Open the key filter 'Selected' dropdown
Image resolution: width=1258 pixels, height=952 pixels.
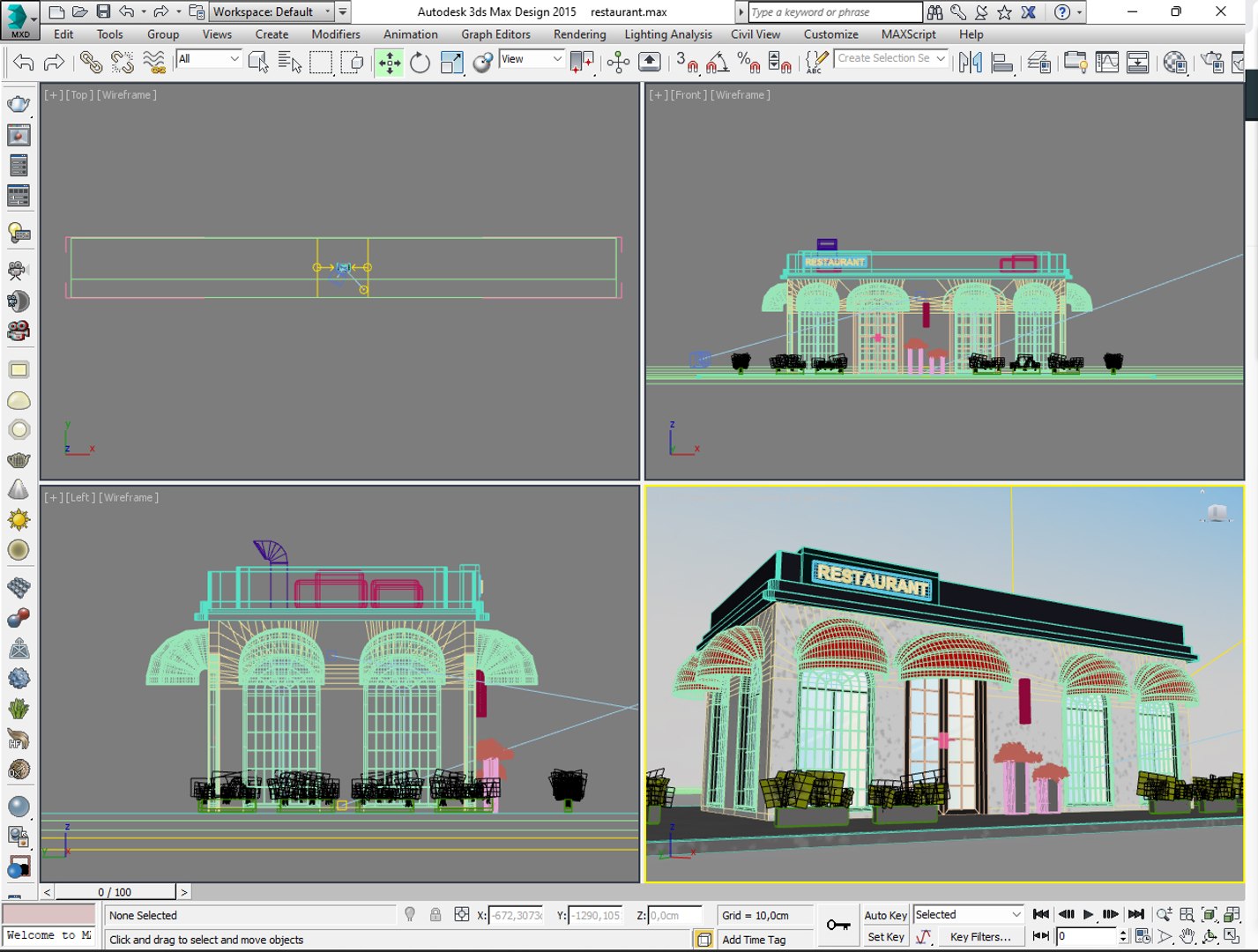(969, 915)
